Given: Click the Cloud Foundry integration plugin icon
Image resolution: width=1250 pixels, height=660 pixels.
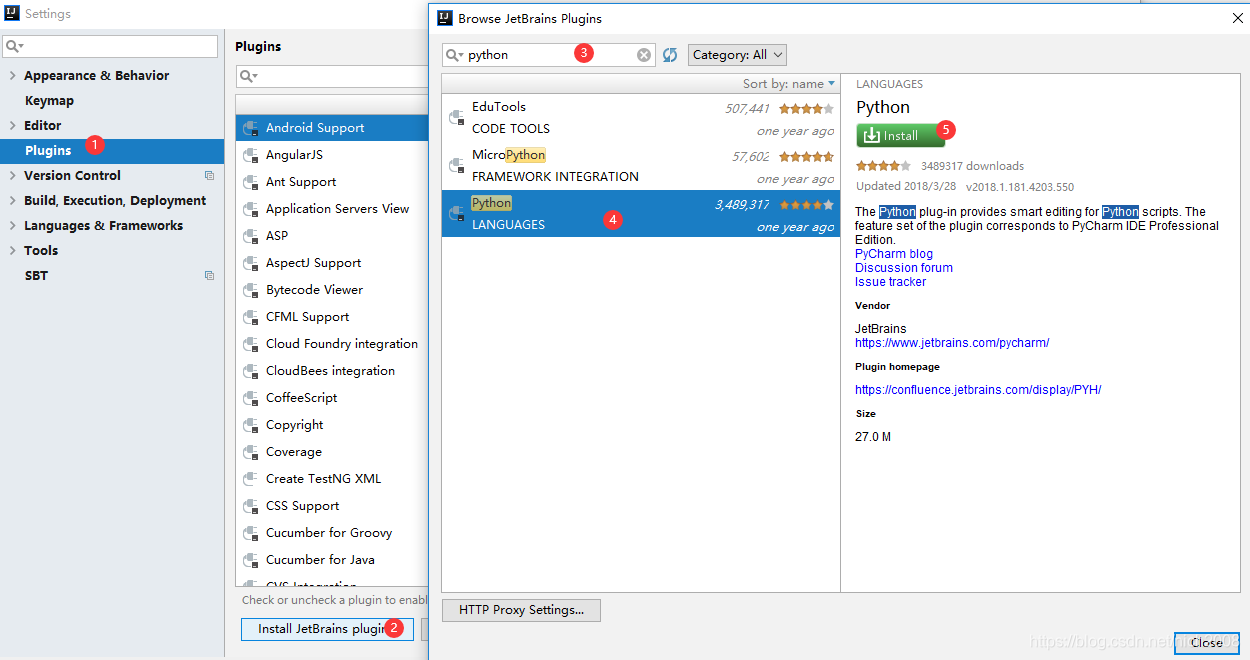Looking at the screenshot, I should 251,344.
